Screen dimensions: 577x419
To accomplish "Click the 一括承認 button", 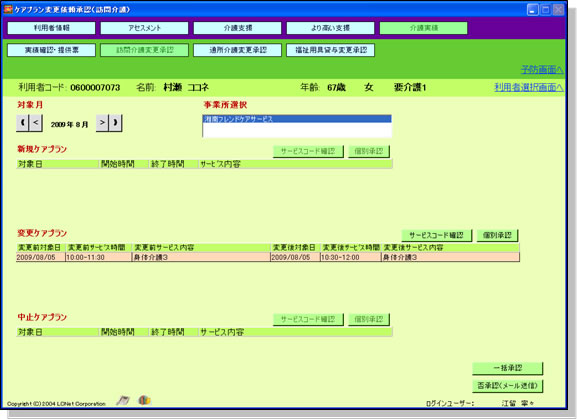I will point(507,368).
